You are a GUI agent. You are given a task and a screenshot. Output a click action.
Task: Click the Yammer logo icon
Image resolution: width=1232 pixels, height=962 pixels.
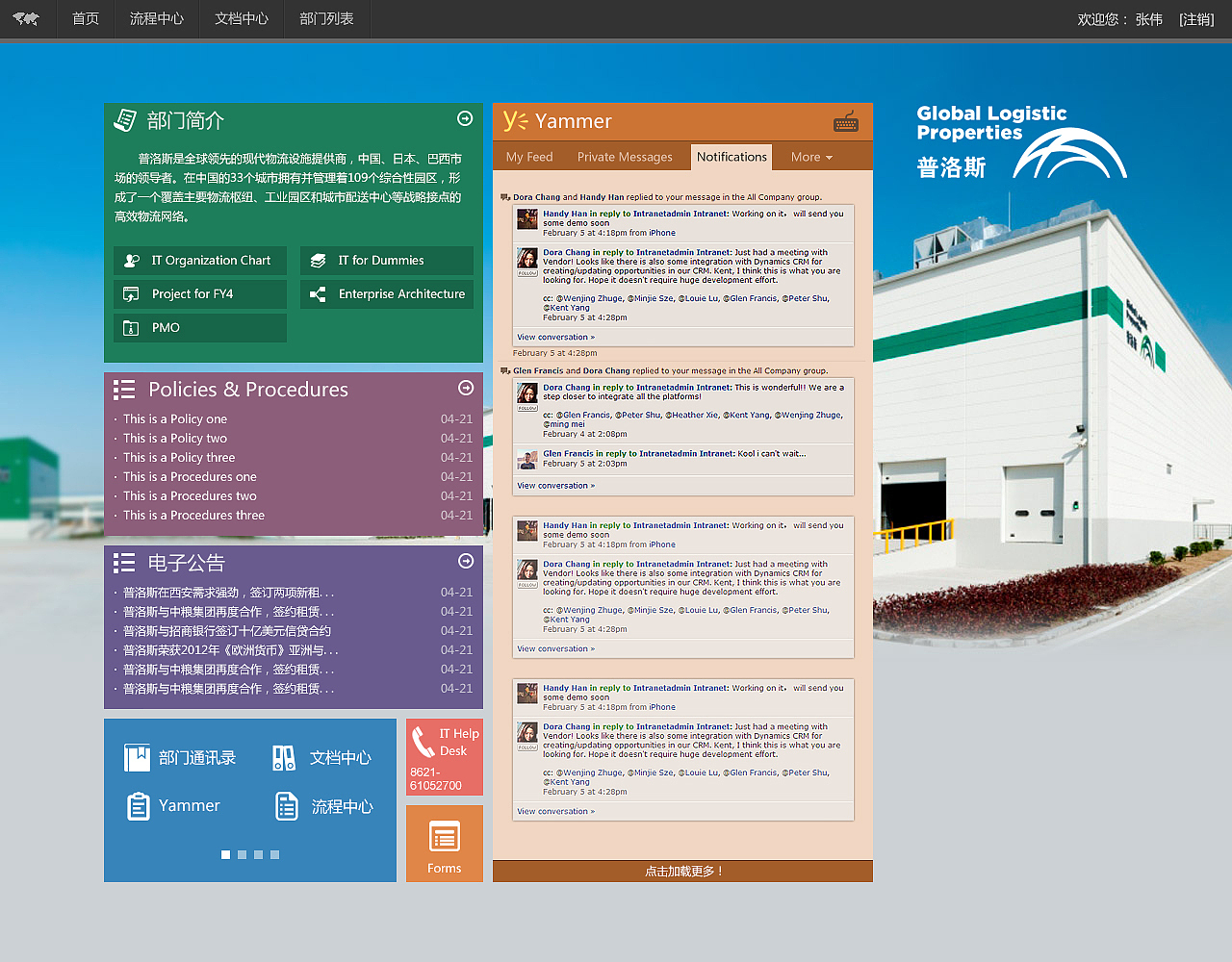click(x=516, y=120)
